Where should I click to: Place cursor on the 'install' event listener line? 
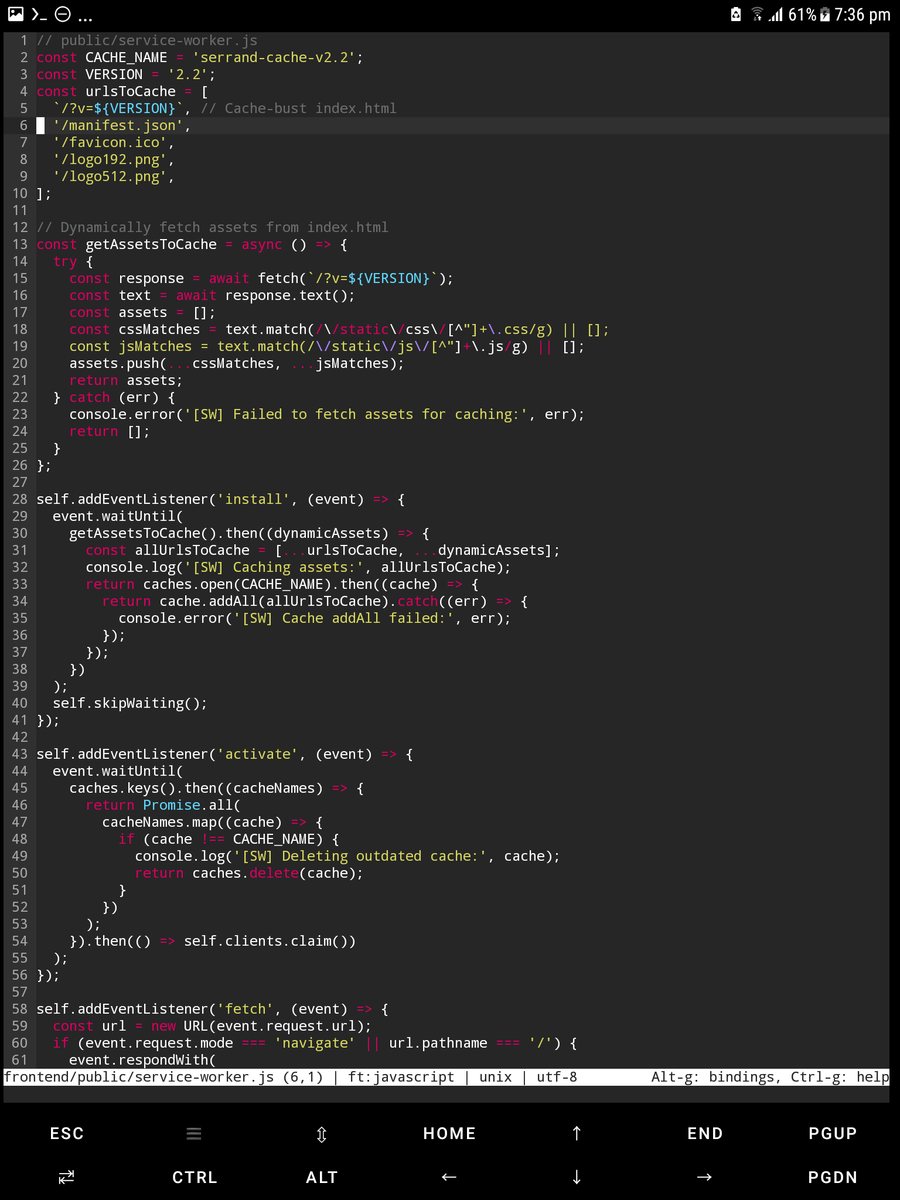coord(220,499)
